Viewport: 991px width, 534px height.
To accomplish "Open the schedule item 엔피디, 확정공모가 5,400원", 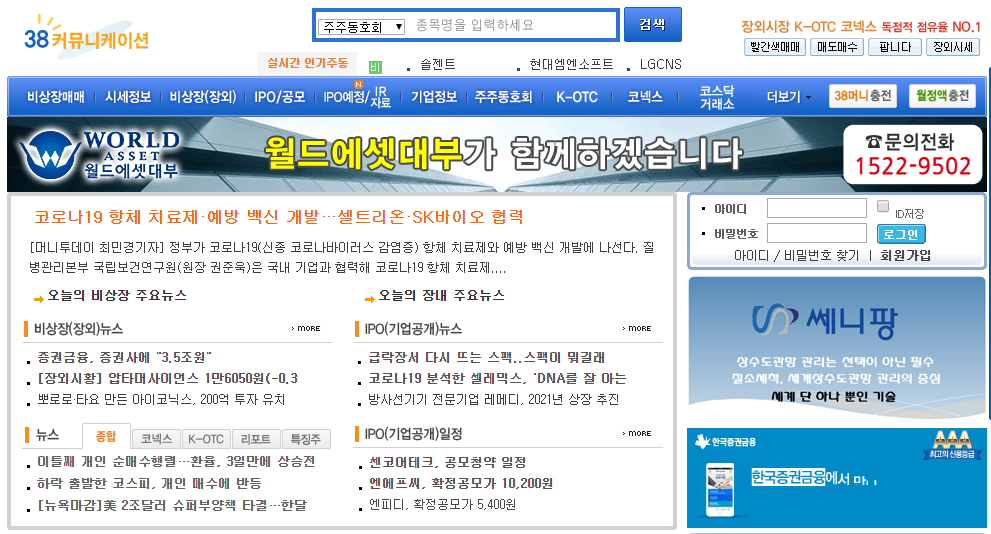I will pos(442,504).
